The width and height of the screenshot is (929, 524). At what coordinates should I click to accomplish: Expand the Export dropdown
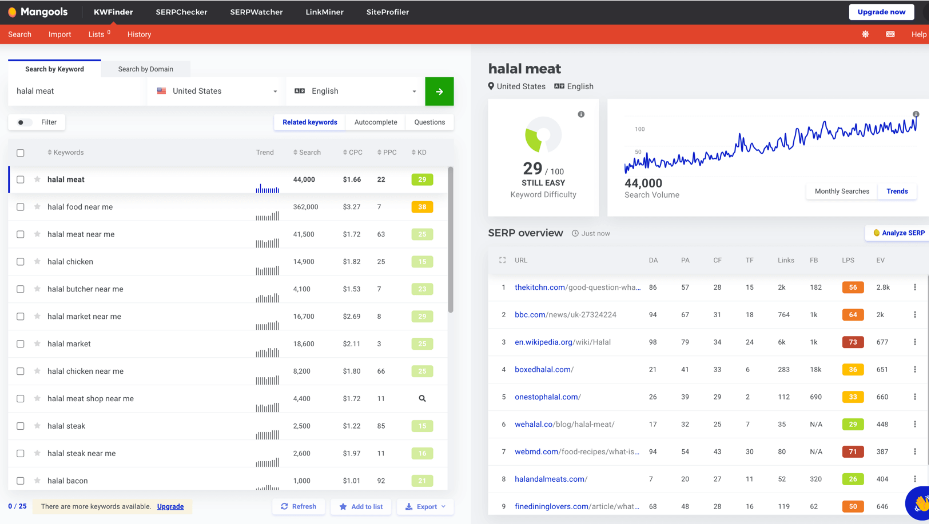425,506
